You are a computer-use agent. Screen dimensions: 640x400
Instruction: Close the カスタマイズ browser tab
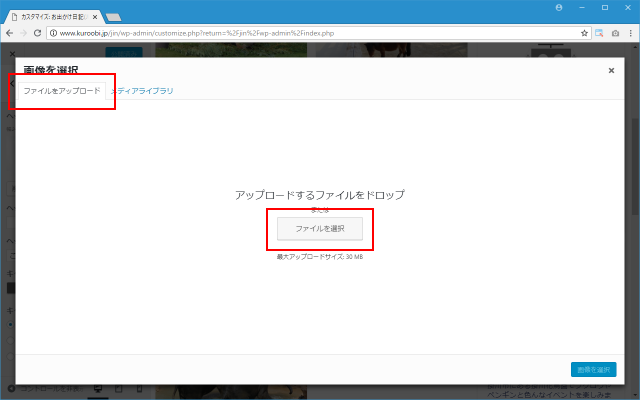pyautogui.click(x=95, y=17)
